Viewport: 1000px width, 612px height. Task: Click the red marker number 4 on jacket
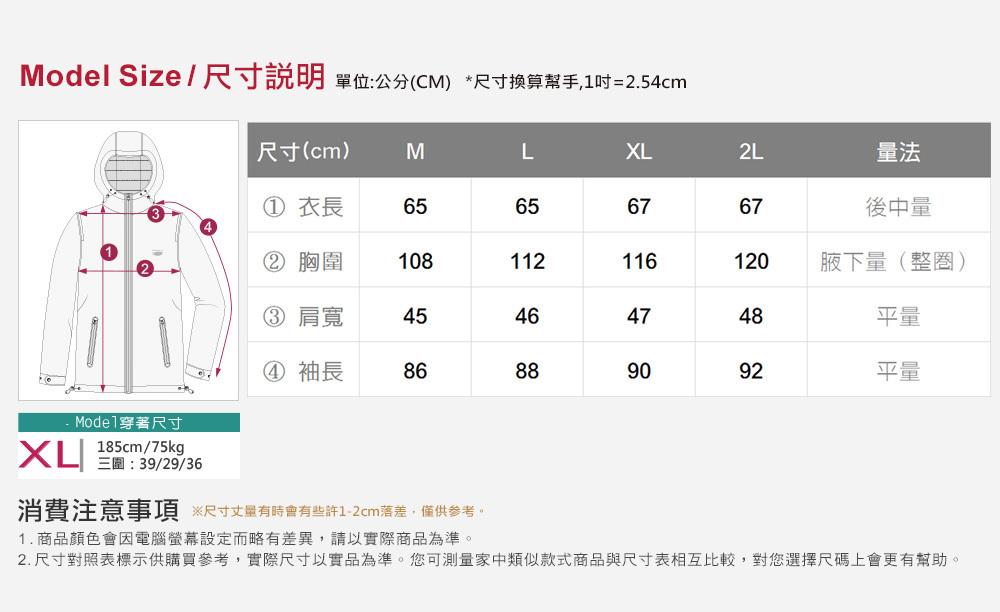click(x=209, y=226)
